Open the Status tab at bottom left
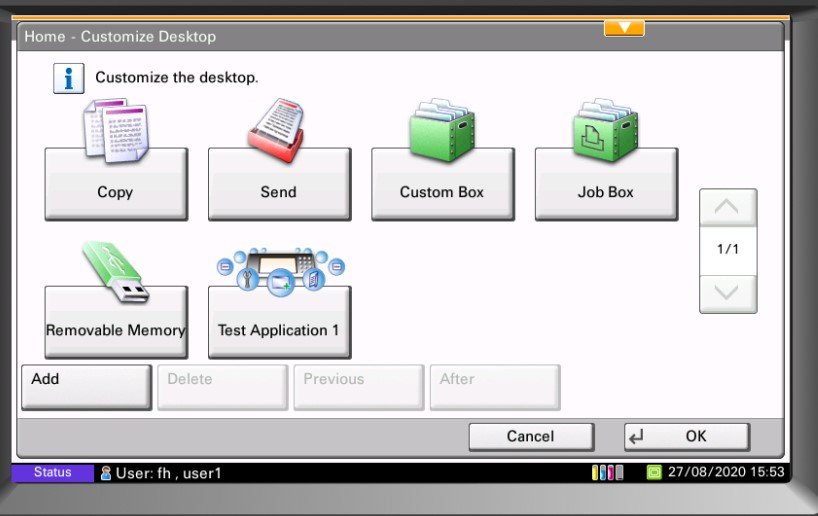The width and height of the screenshot is (818, 516). 52,473
